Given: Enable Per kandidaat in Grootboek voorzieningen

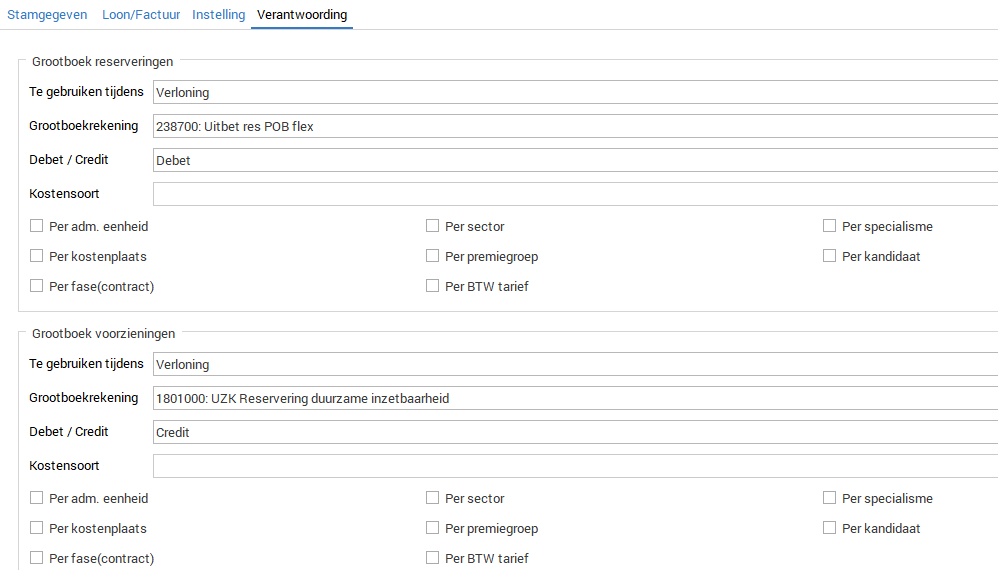Looking at the screenshot, I should click(x=830, y=528).
